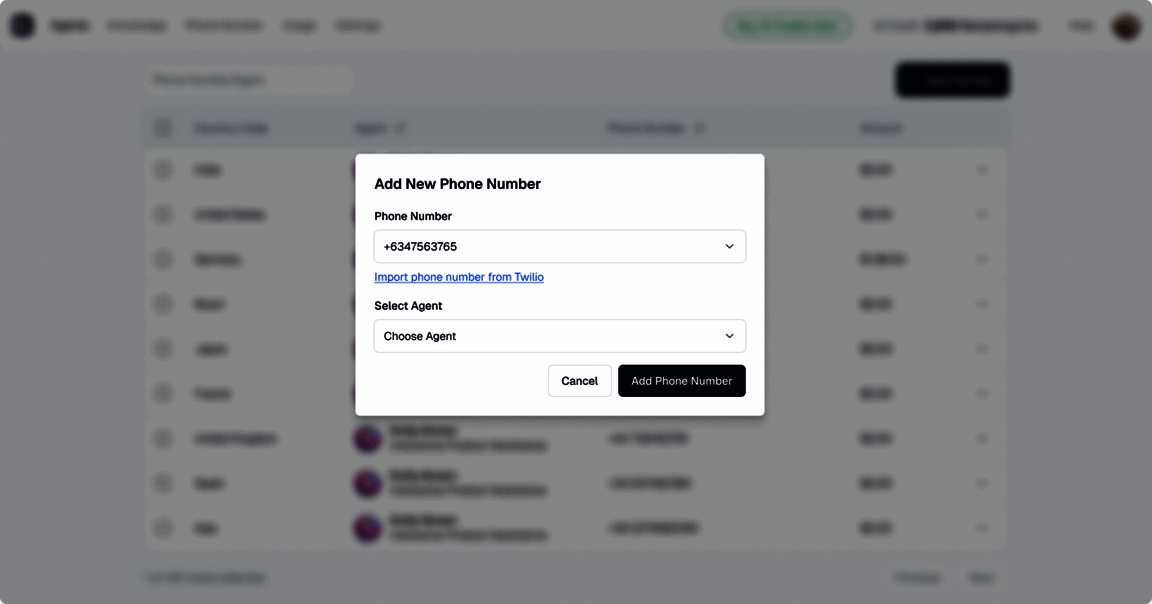Screen dimensions: 1152x604
Task: Expand the Select Agent chevron
Action: (731, 336)
